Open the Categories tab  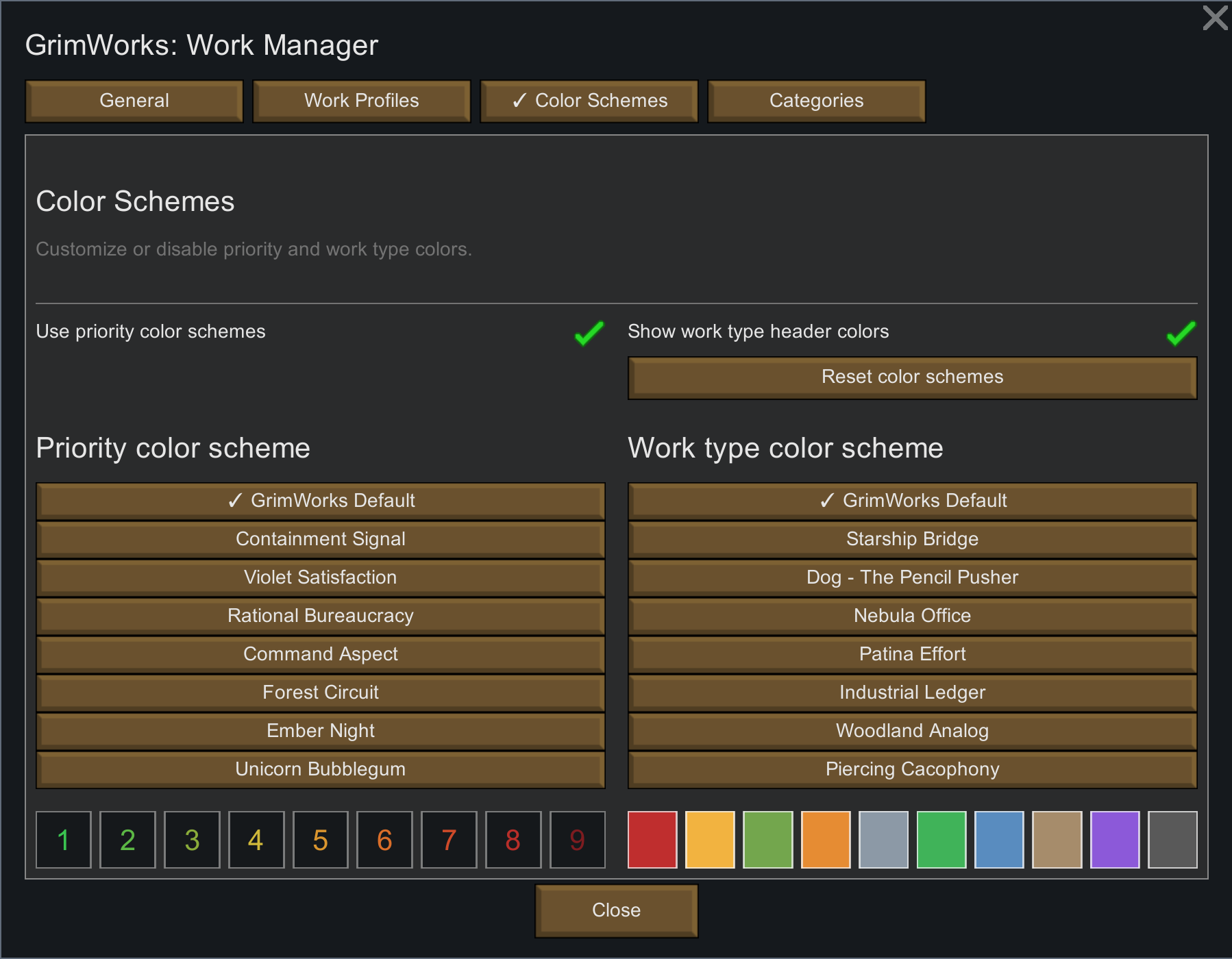817,101
